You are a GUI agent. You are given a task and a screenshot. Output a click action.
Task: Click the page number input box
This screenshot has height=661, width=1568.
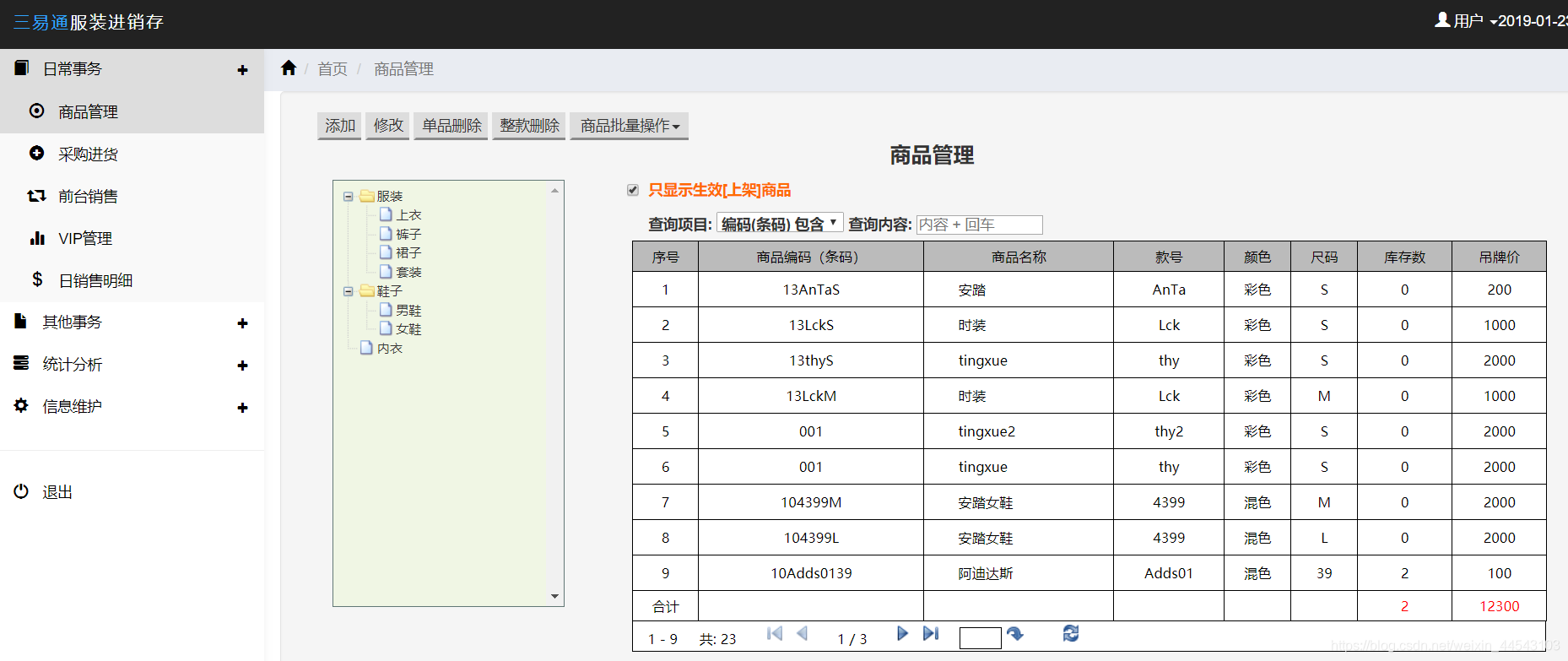(981, 638)
